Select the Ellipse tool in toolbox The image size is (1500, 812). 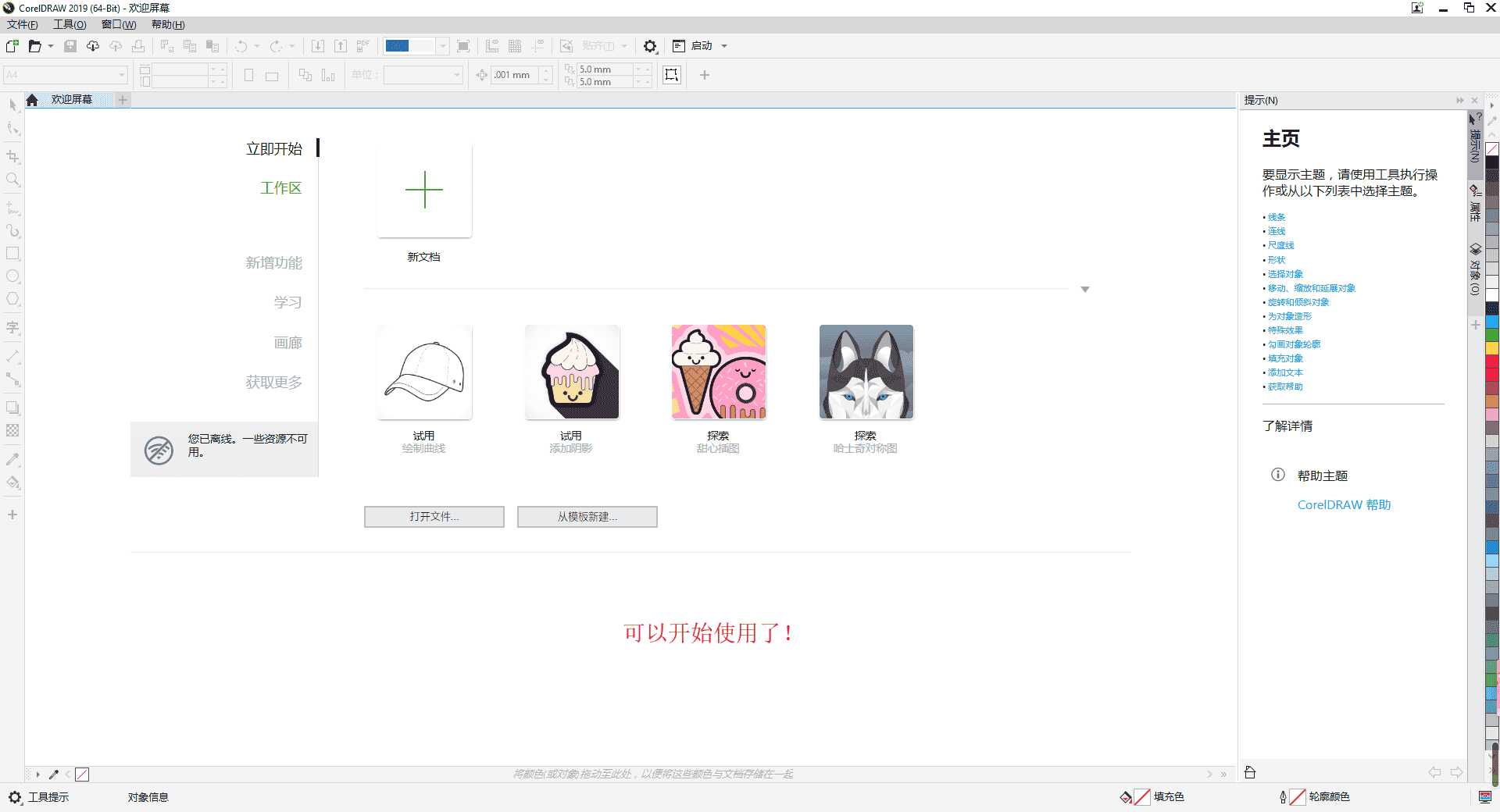[x=12, y=276]
